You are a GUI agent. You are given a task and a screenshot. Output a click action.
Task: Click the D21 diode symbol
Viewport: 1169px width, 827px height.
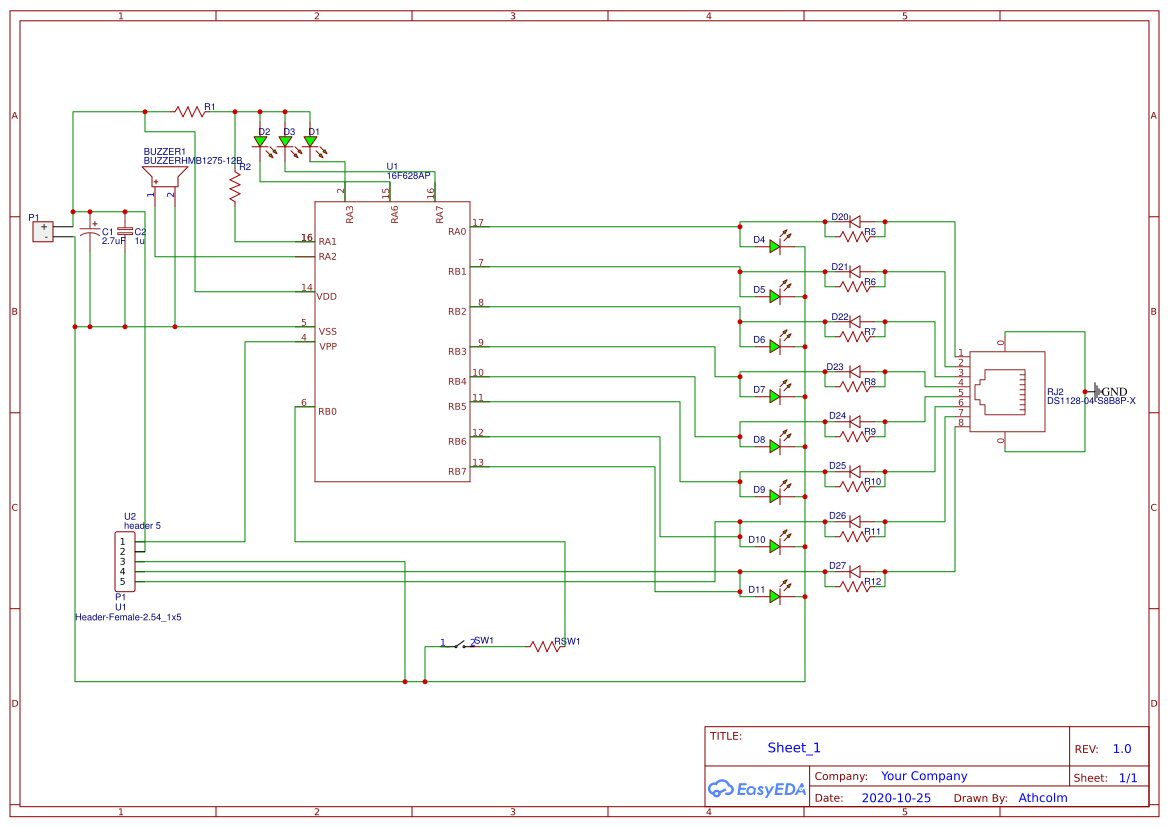tap(854, 271)
